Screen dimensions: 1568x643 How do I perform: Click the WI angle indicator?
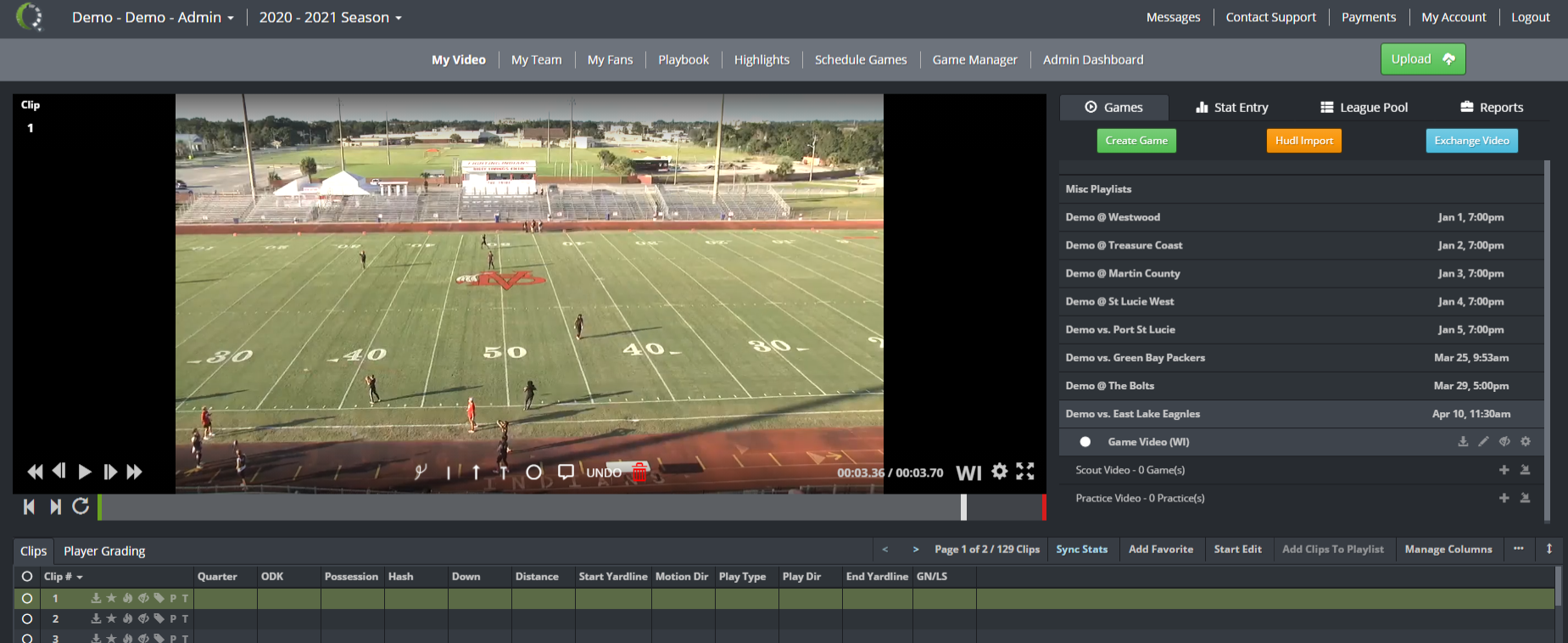click(968, 472)
